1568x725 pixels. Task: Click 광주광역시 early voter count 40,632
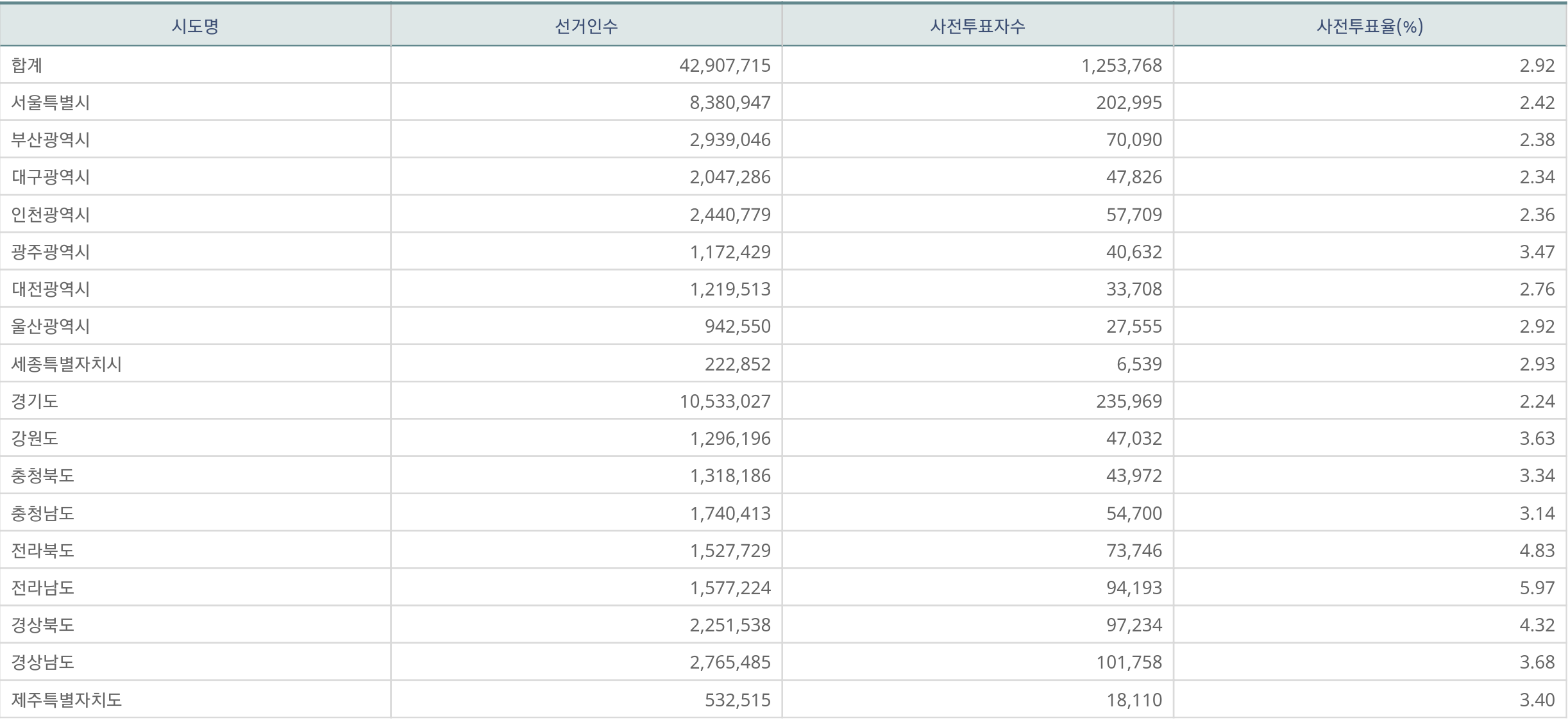(x=1133, y=252)
